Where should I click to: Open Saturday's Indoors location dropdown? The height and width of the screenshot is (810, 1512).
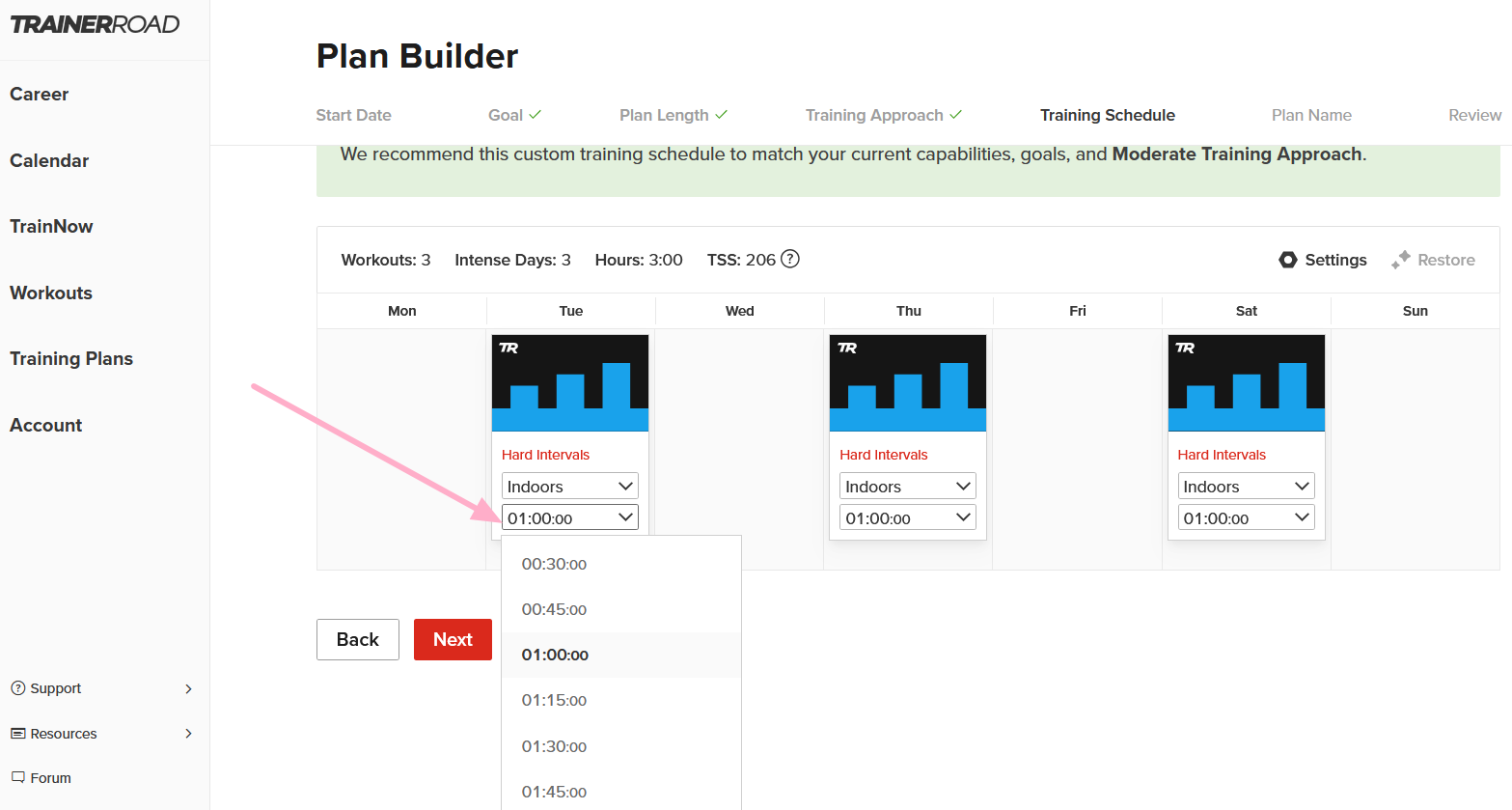coord(1247,487)
